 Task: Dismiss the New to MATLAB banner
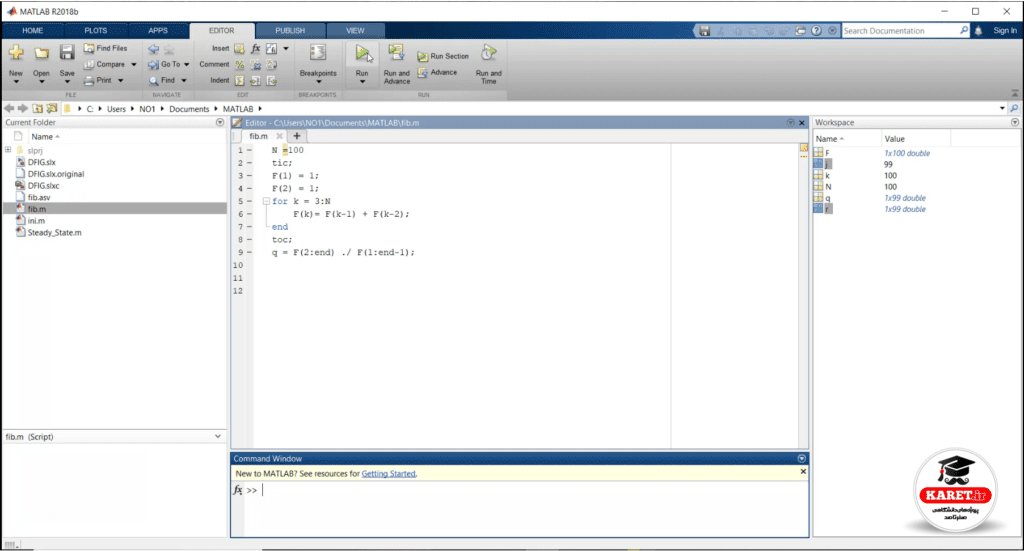point(803,471)
